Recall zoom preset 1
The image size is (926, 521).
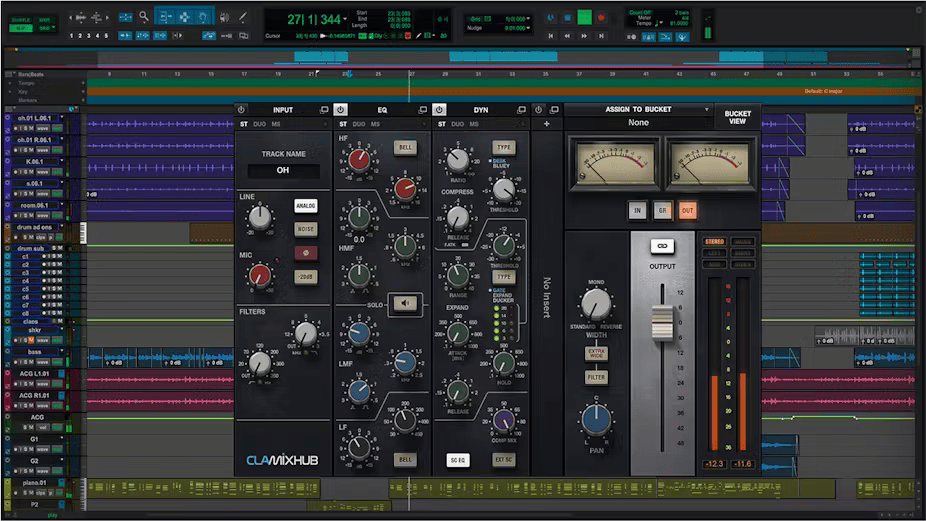pyautogui.click(x=71, y=35)
